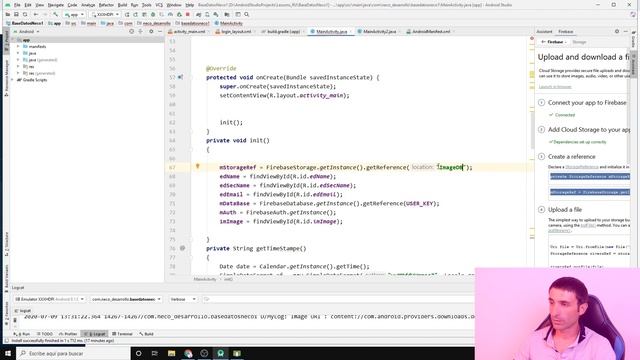The image size is (640, 360).
Task: Open the Verbose log level dropdown
Action: click(x=183, y=299)
